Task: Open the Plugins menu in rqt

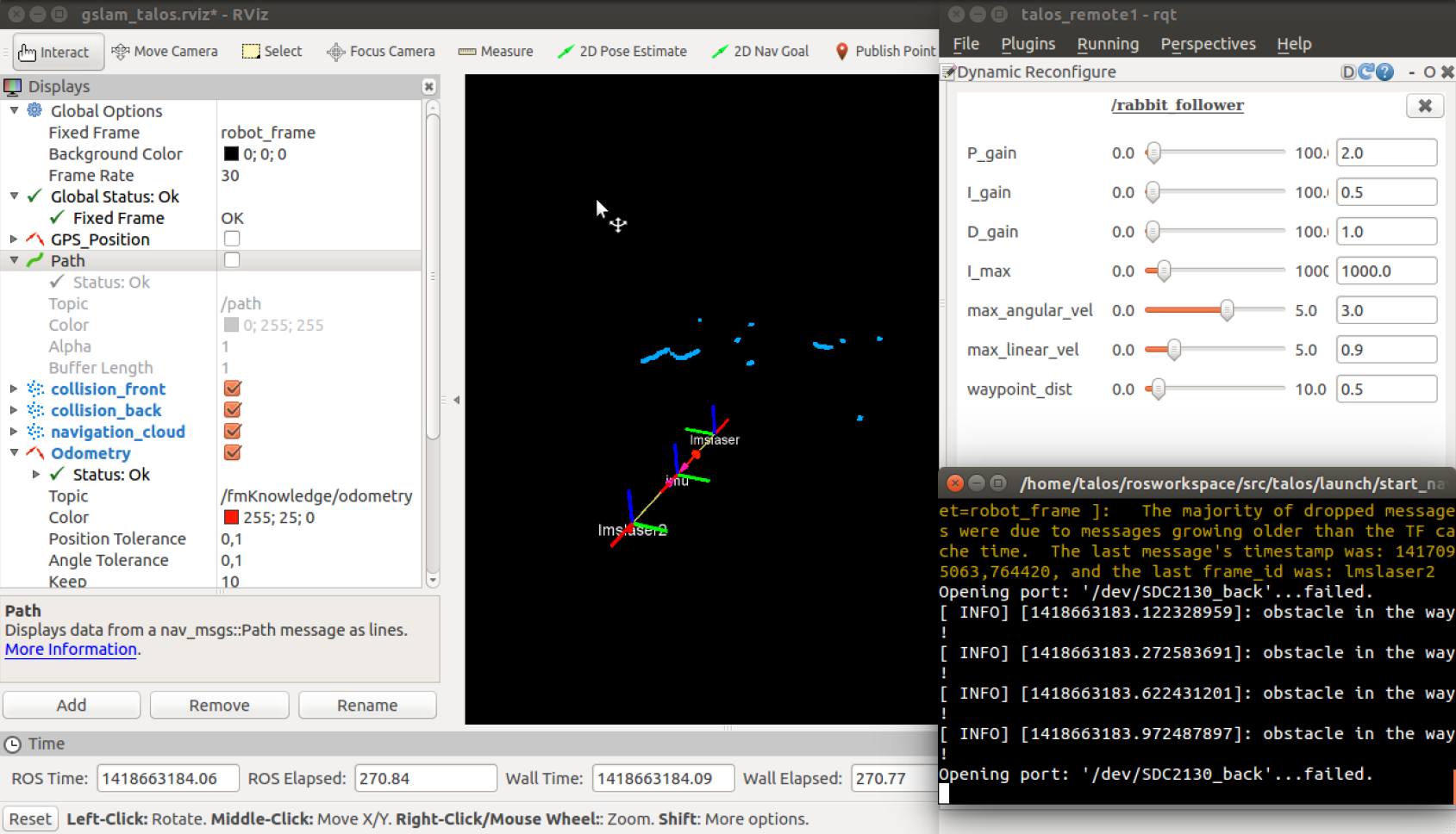Action: click(1028, 44)
